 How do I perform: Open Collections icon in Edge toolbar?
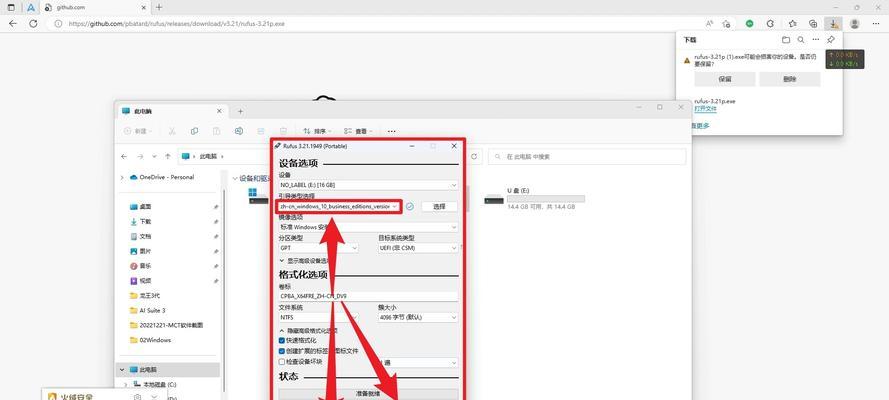tap(813, 24)
